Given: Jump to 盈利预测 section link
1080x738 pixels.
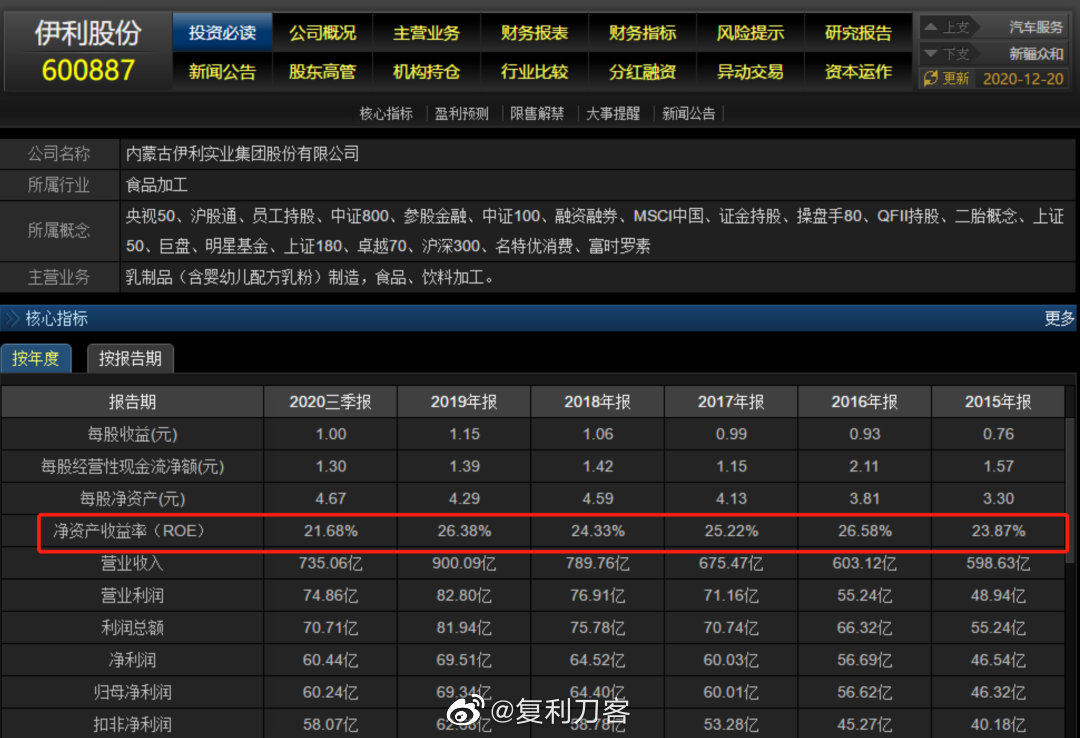Looking at the screenshot, I should point(461,113).
